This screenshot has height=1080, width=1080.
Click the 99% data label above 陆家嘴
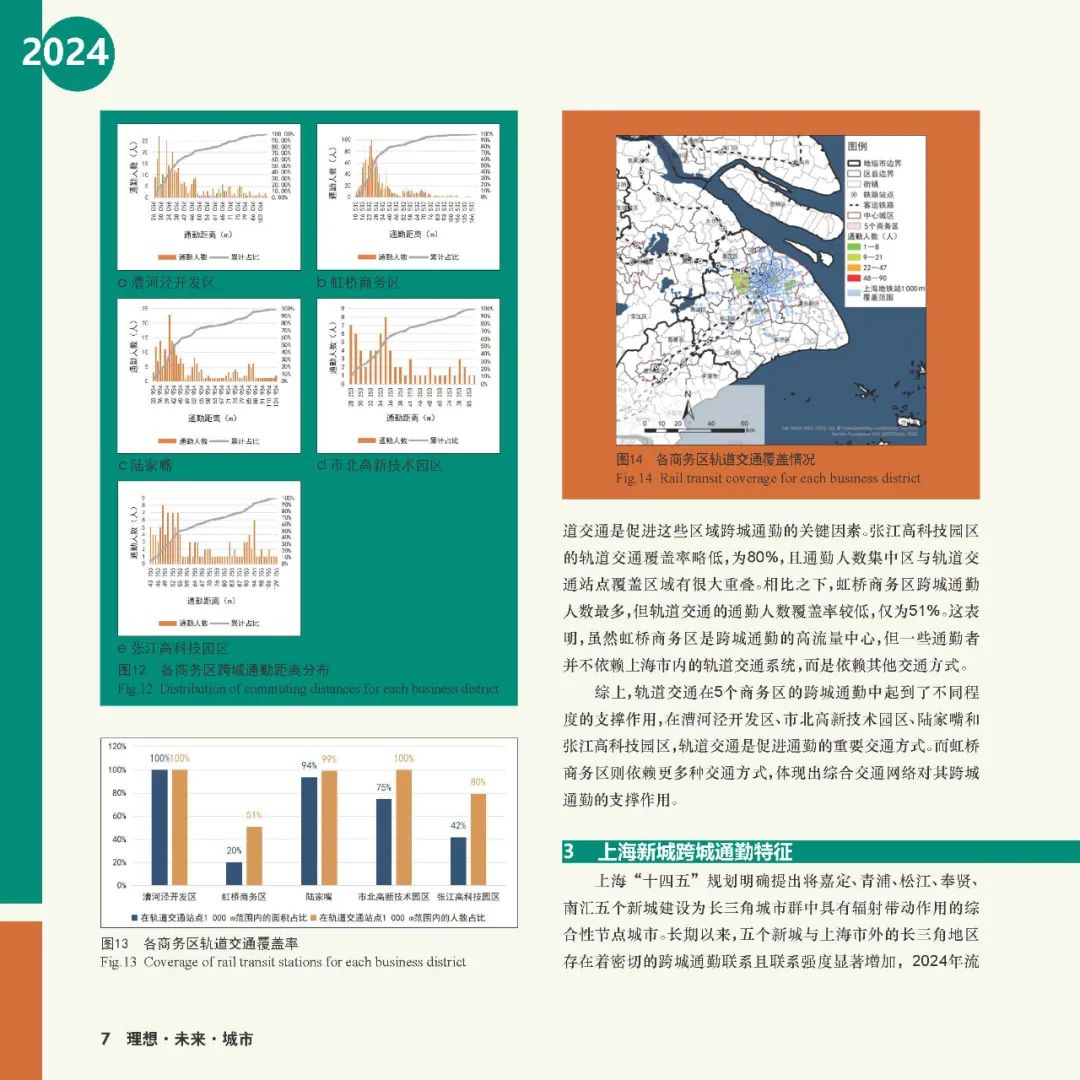329,759
